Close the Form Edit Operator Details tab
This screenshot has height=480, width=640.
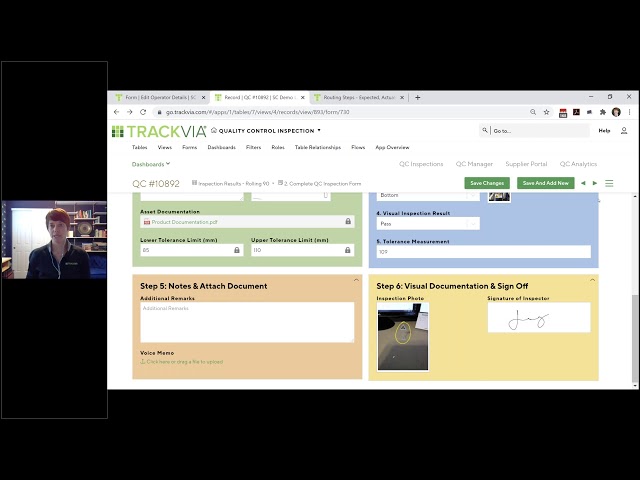point(203,98)
